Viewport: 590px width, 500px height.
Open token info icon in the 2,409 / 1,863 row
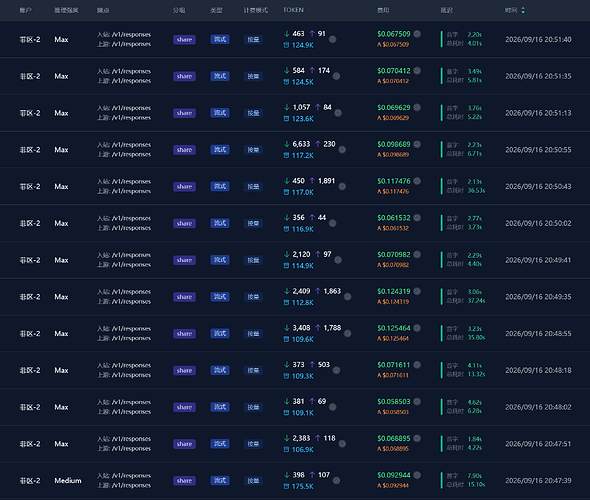pos(348,297)
